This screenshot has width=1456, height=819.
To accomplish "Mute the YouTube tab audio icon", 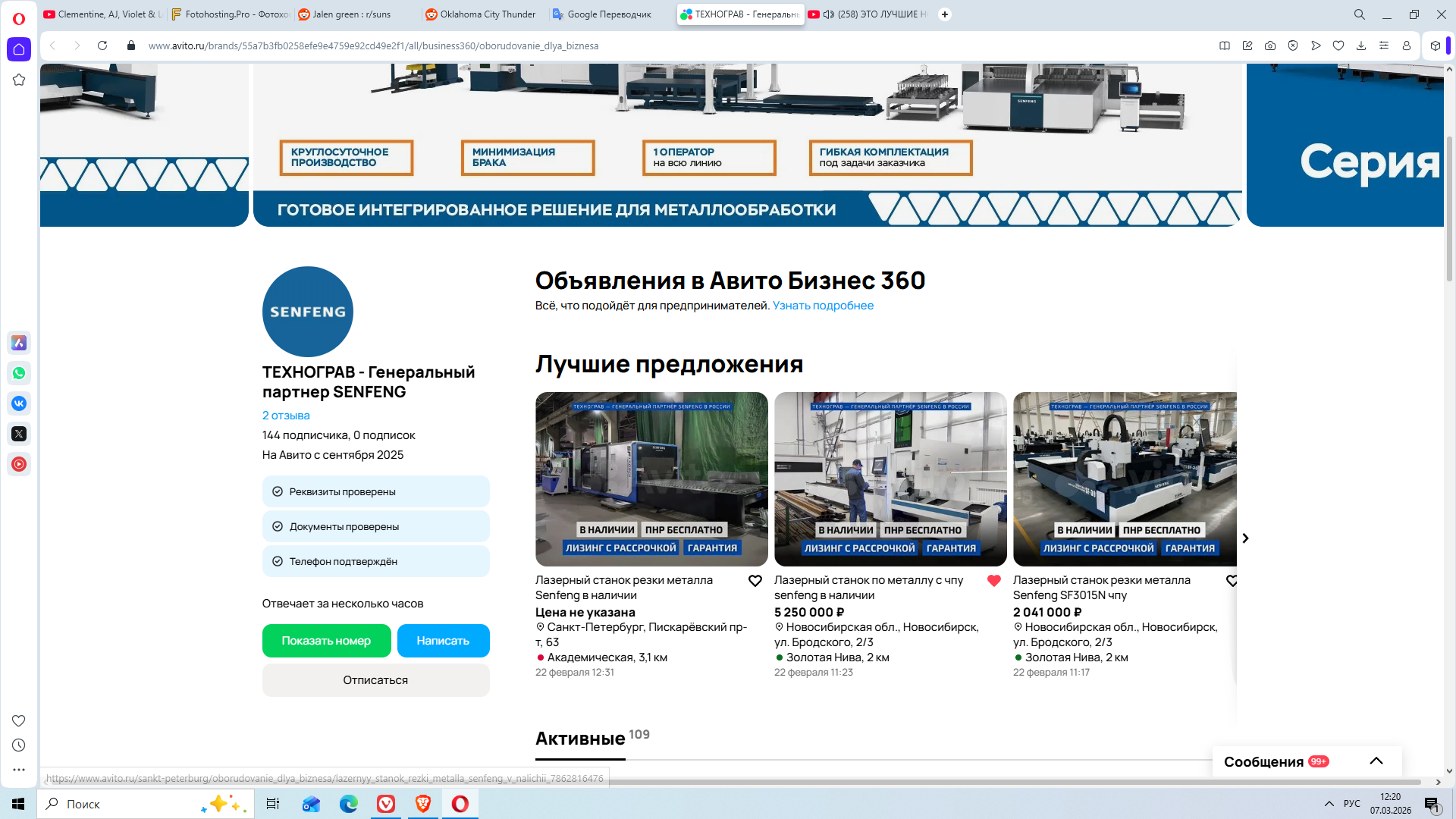I will tap(829, 14).
